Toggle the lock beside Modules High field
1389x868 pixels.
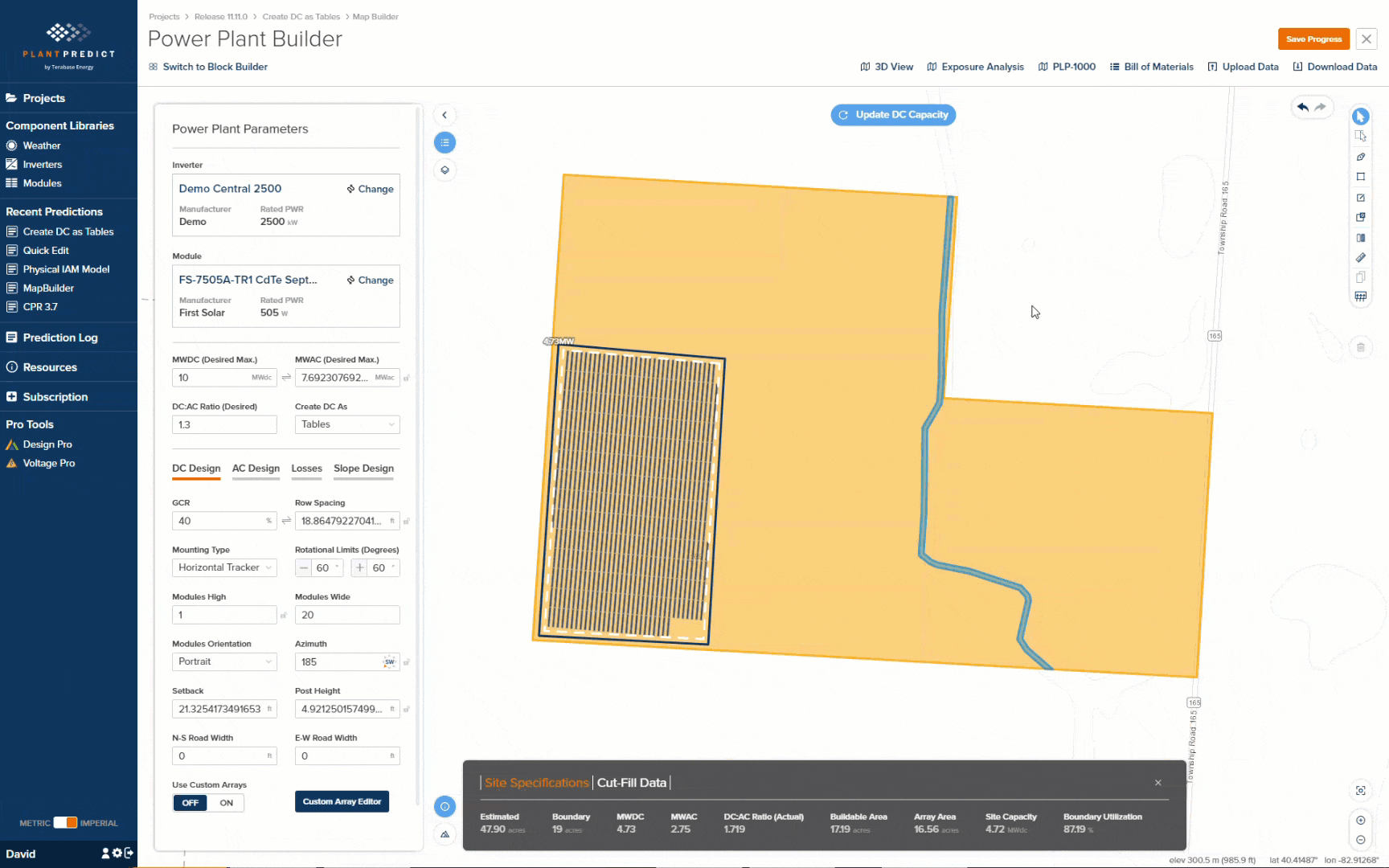[284, 615]
